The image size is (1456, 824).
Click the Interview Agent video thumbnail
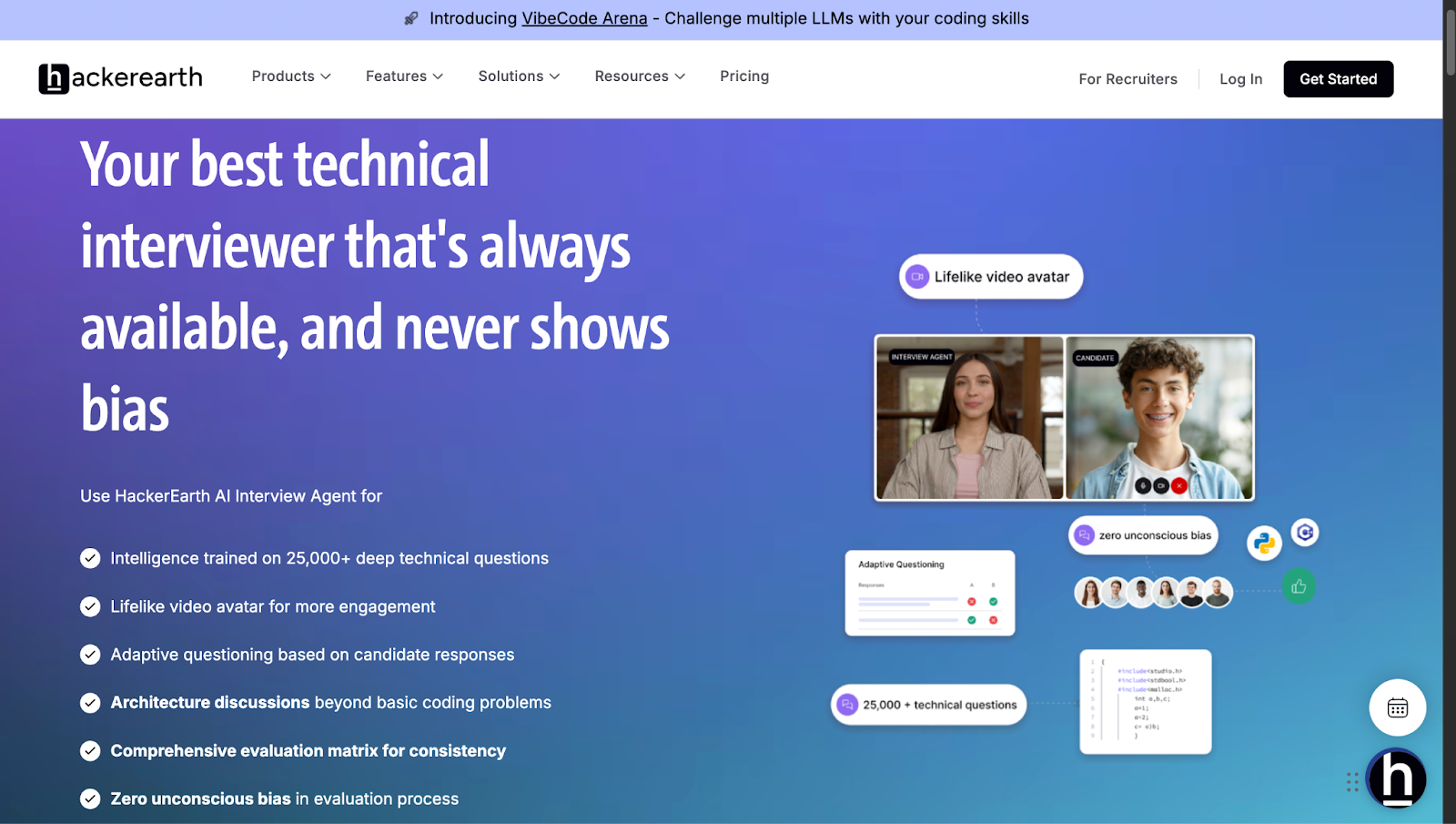point(969,418)
